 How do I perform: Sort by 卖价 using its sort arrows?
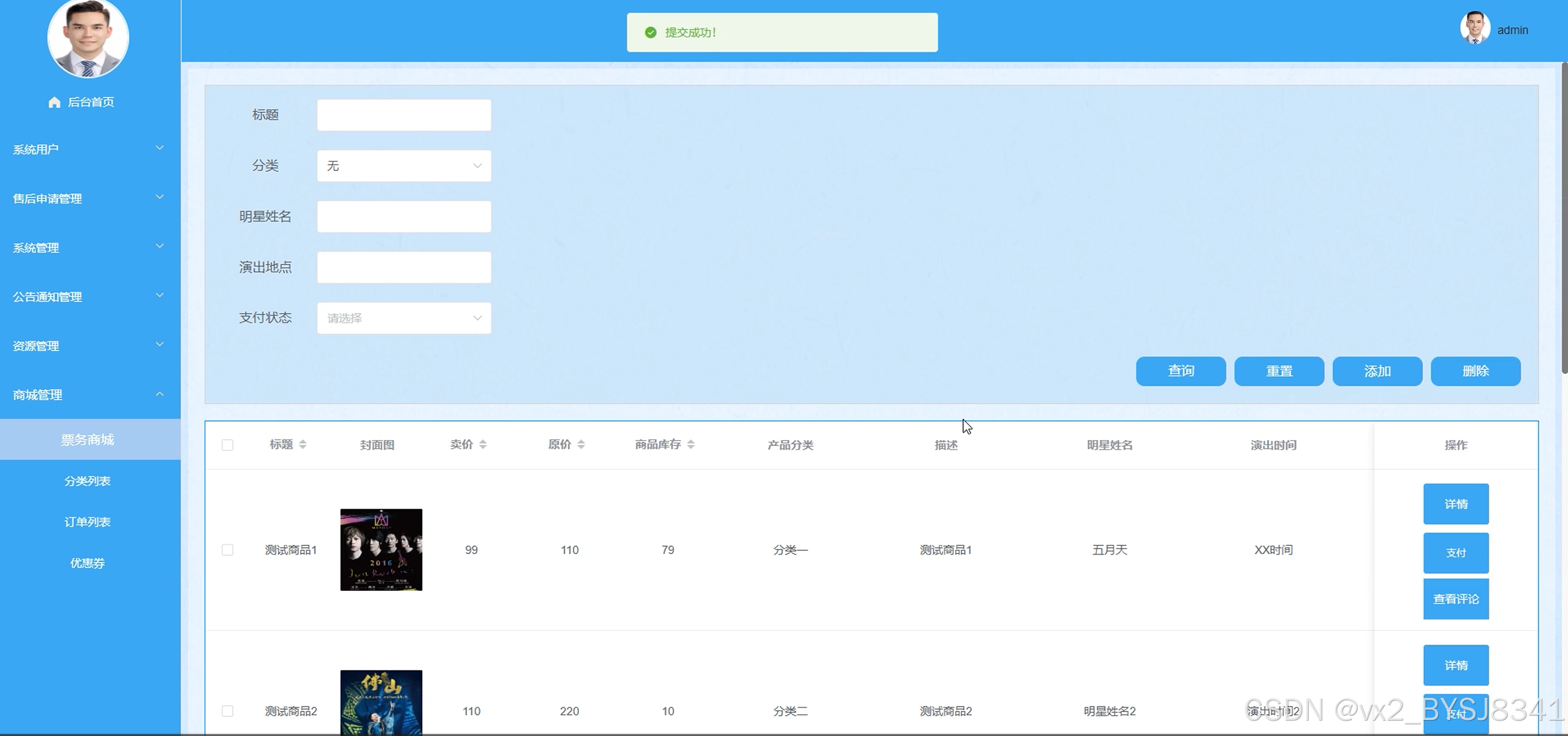483,444
